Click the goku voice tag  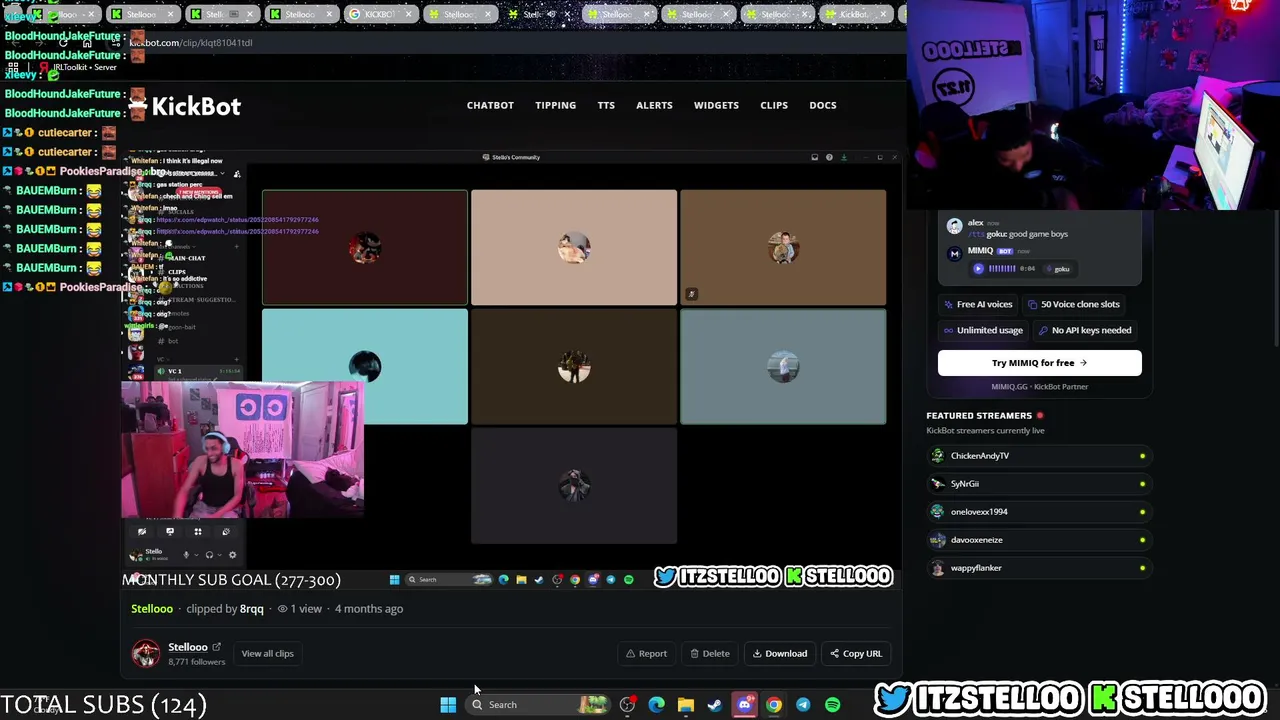(x=1058, y=269)
